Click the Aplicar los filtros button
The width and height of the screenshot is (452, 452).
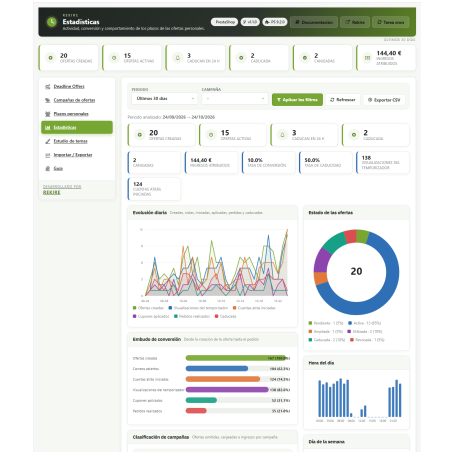tap(297, 100)
